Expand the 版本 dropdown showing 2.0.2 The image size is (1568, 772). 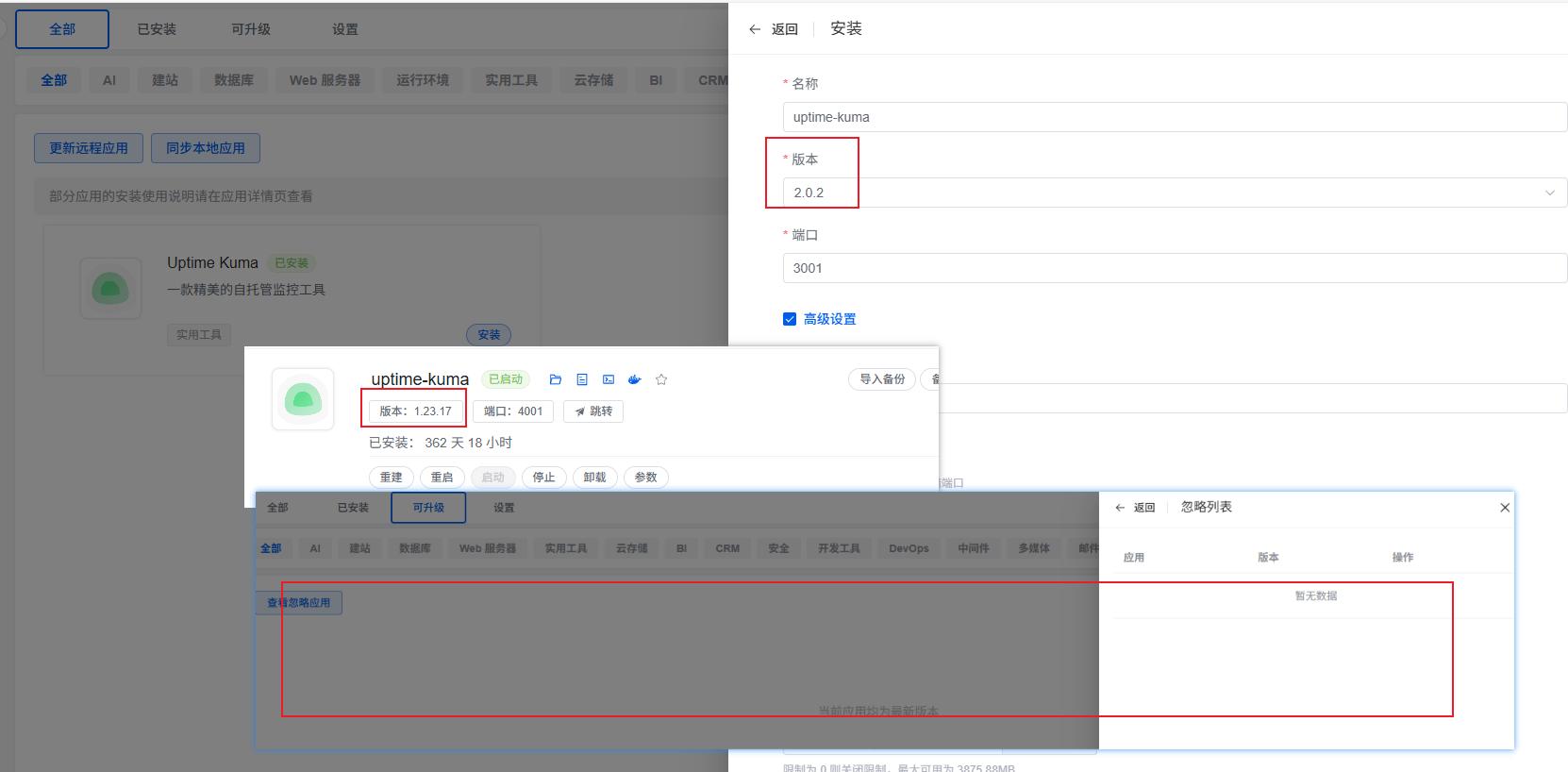1174,193
